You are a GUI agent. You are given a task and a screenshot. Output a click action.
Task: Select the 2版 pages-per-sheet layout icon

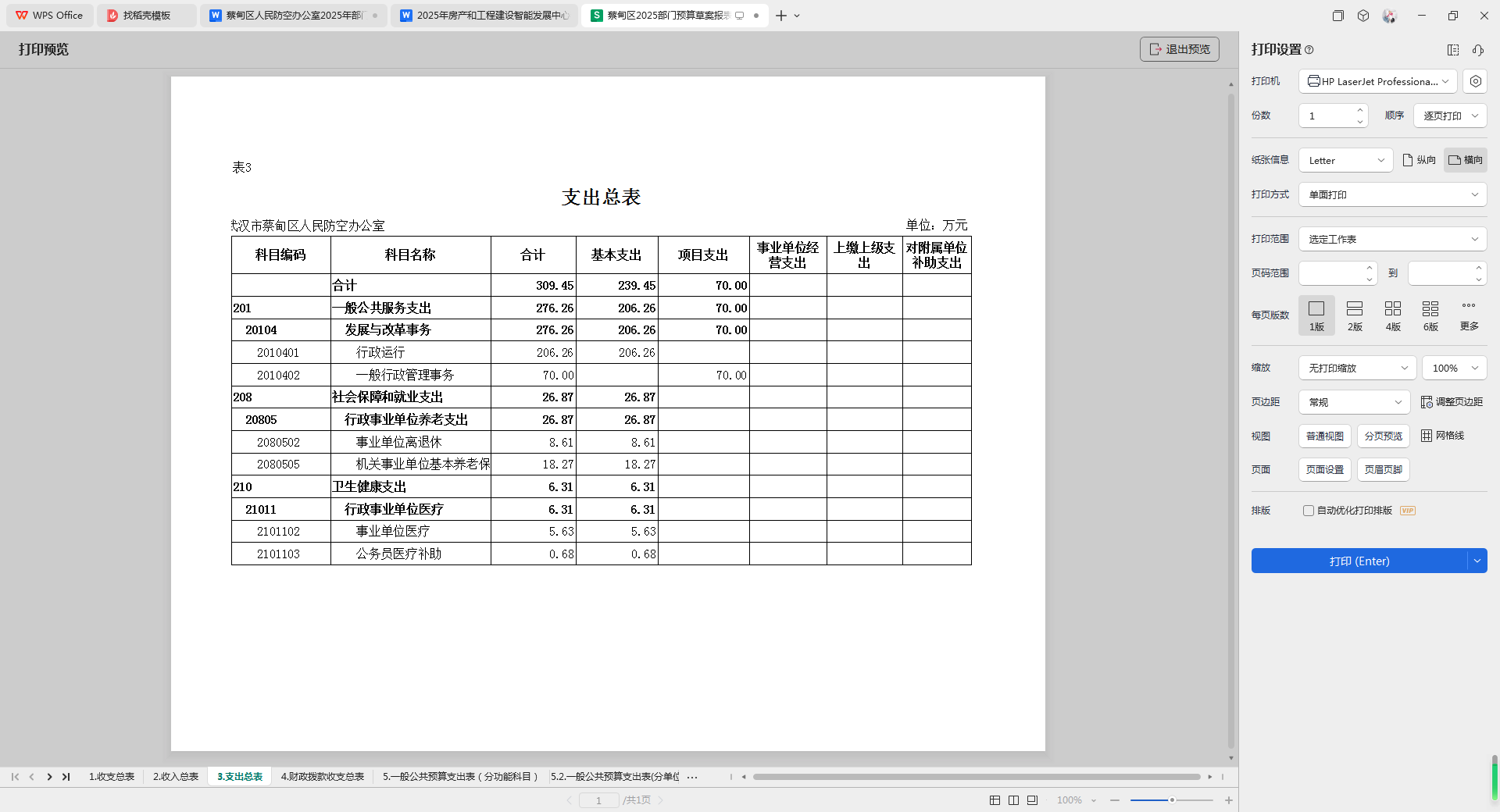1355,309
